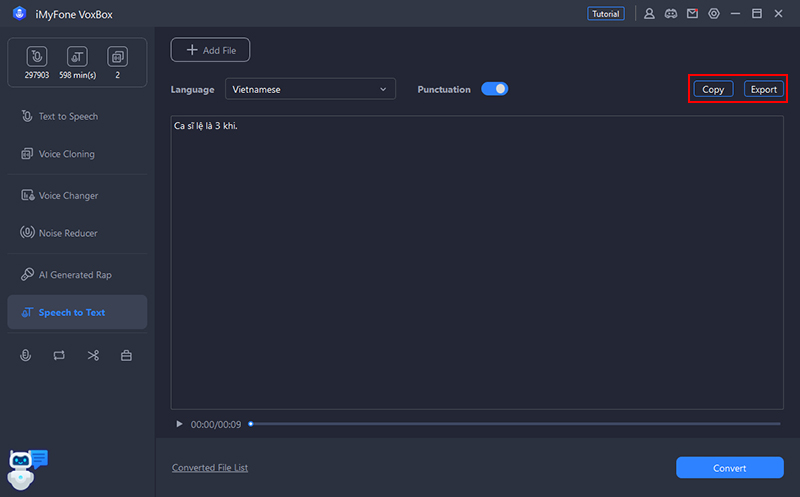Click the 00:00/00:09 time display
The width and height of the screenshot is (800, 497).
tap(216, 424)
